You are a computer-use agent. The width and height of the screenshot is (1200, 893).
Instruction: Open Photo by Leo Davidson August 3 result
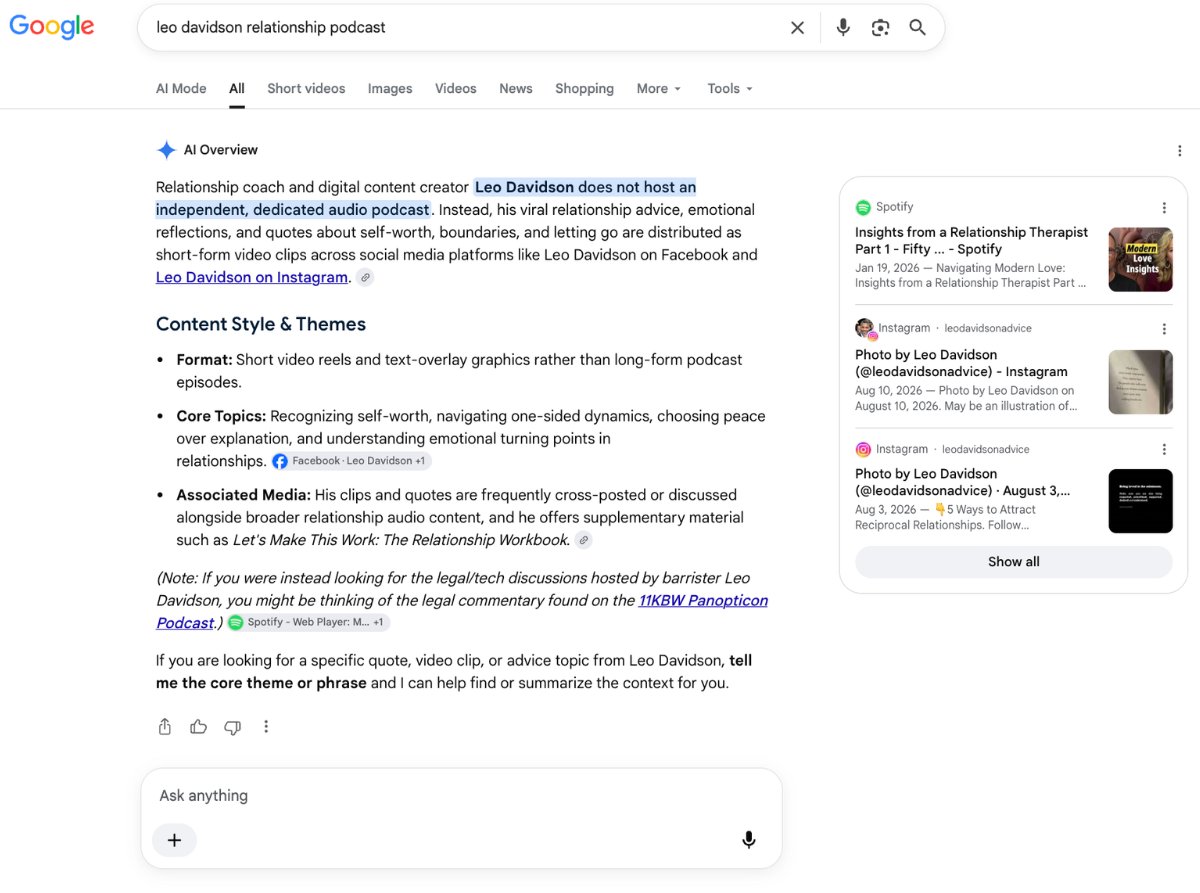click(963, 482)
